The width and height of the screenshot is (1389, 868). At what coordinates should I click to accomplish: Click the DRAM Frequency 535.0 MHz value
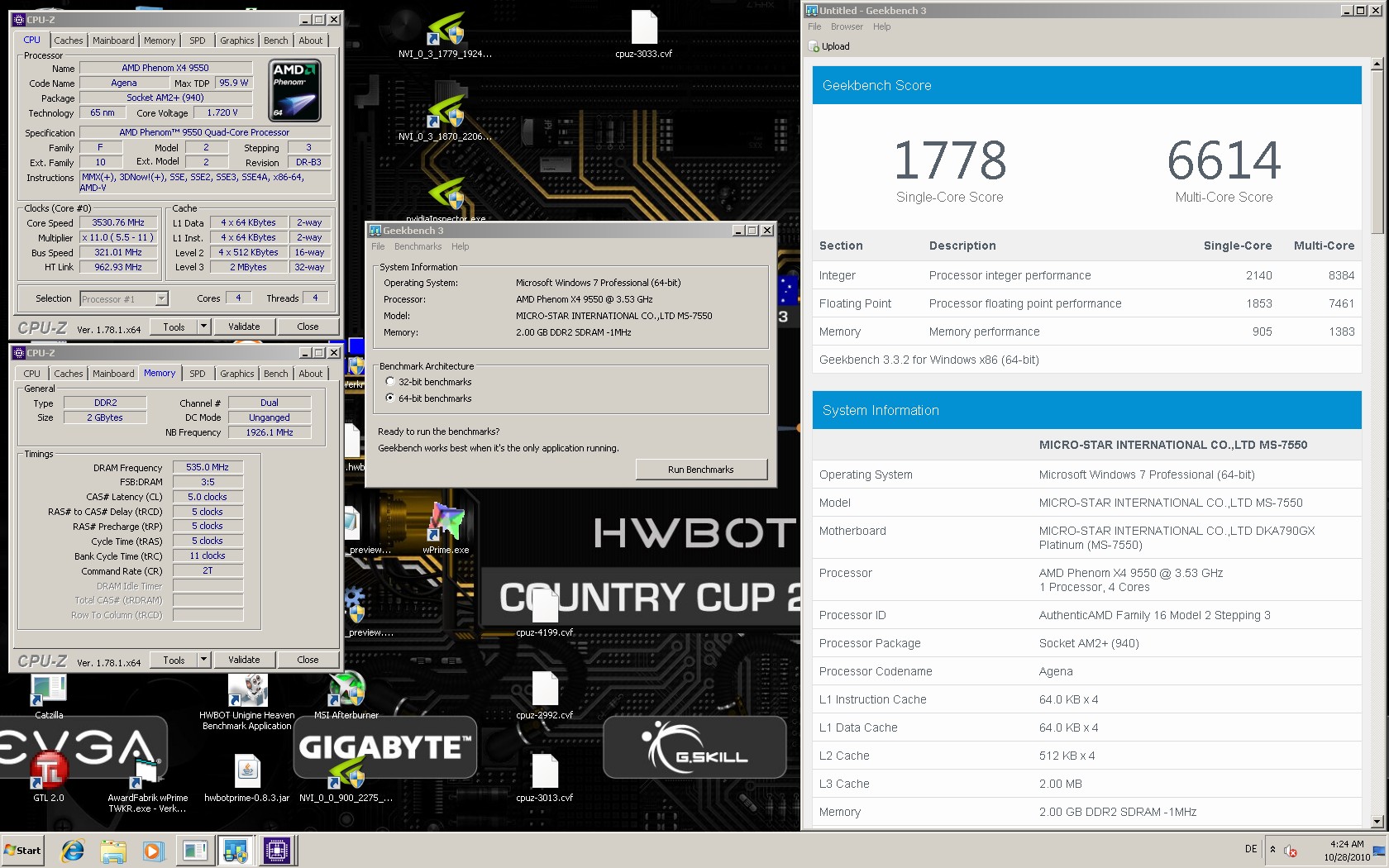click(x=208, y=467)
